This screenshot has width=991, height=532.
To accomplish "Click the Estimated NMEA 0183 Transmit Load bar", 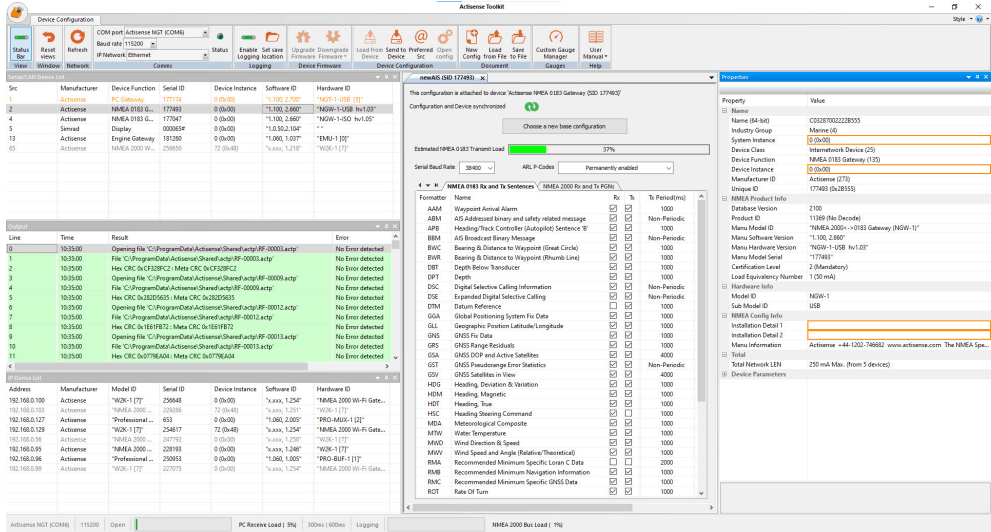I will tap(609, 150).
